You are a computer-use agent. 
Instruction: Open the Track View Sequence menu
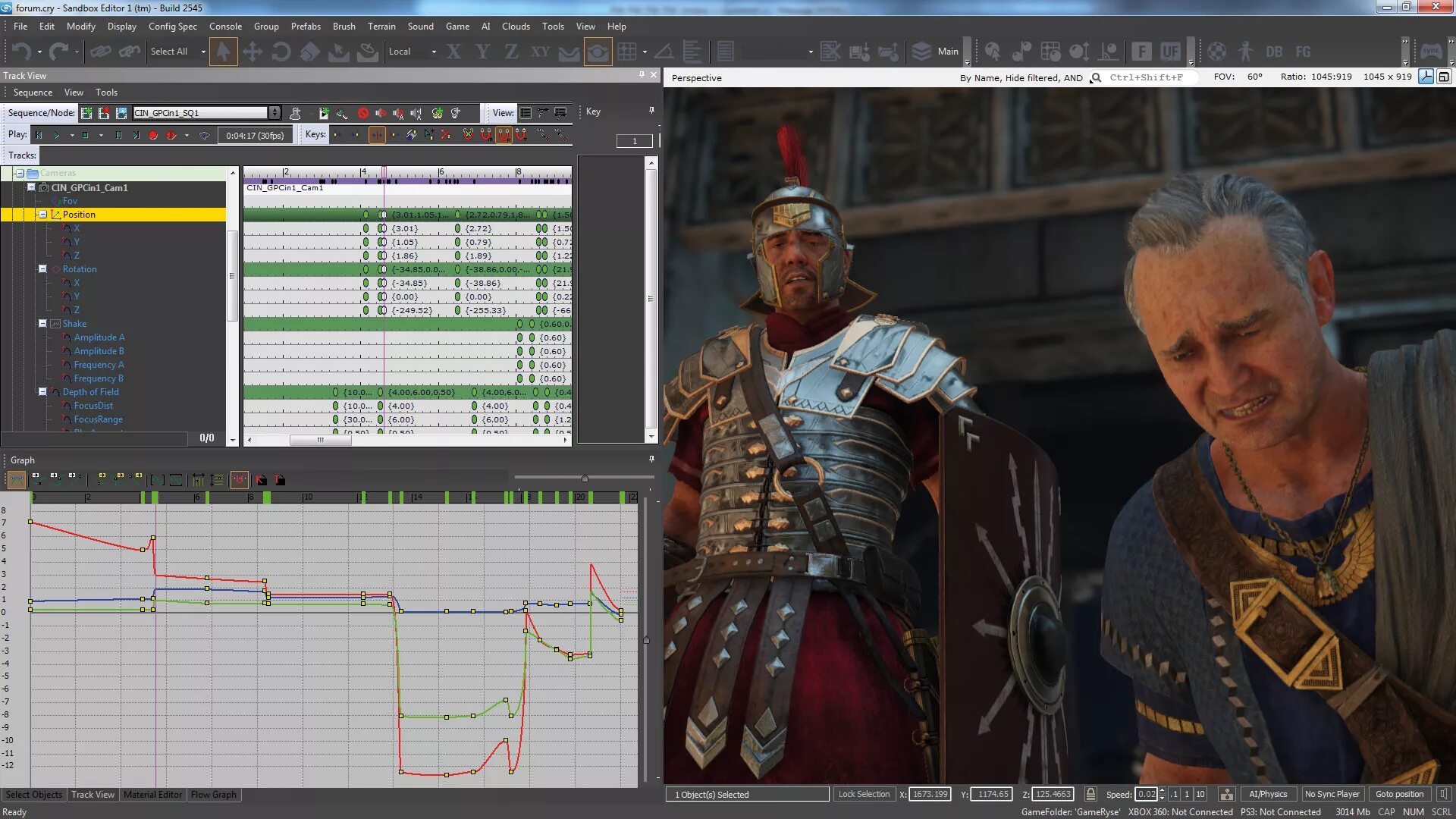click(33, 93)
